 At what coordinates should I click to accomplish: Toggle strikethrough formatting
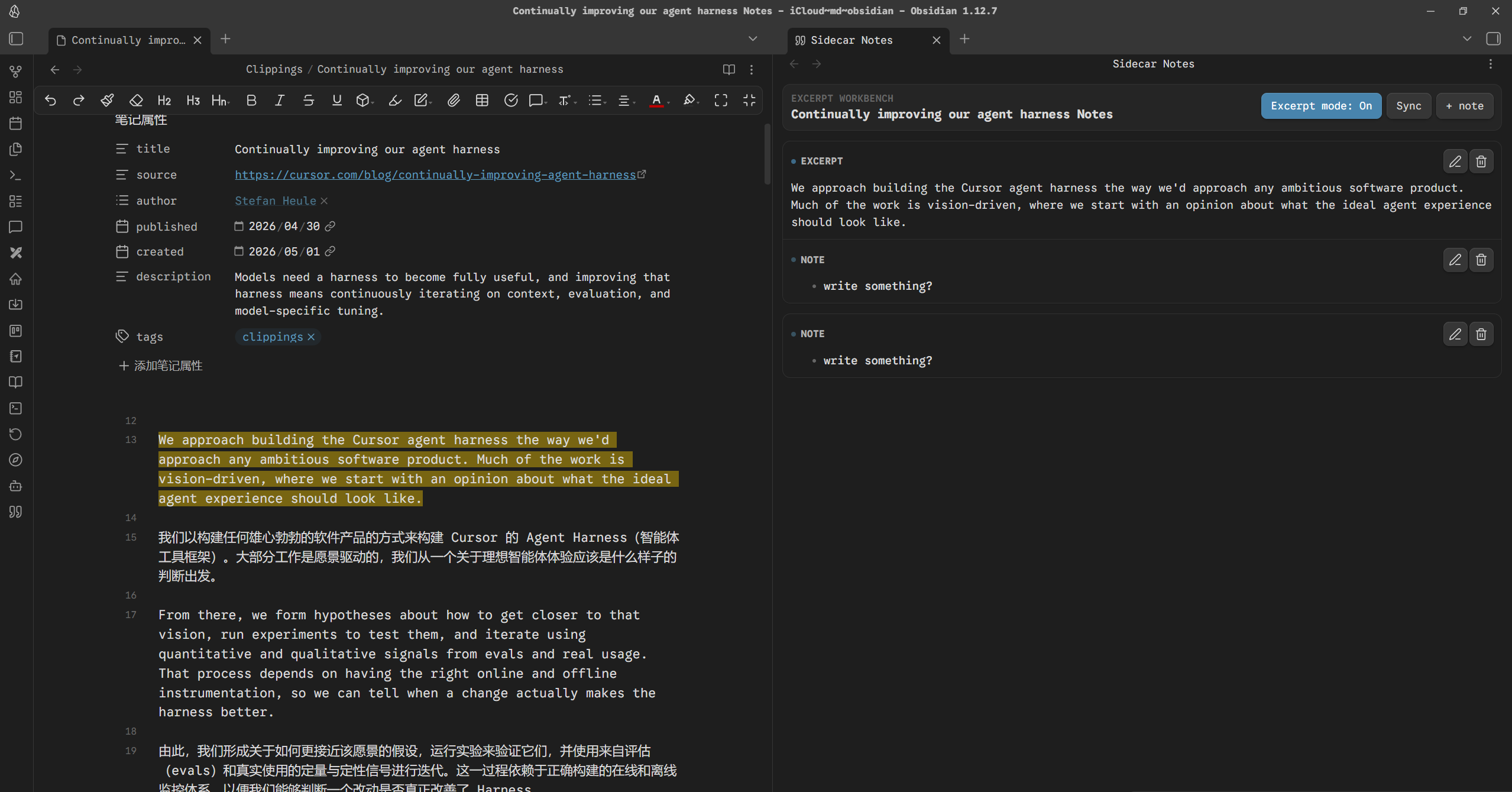coord(308,101)
